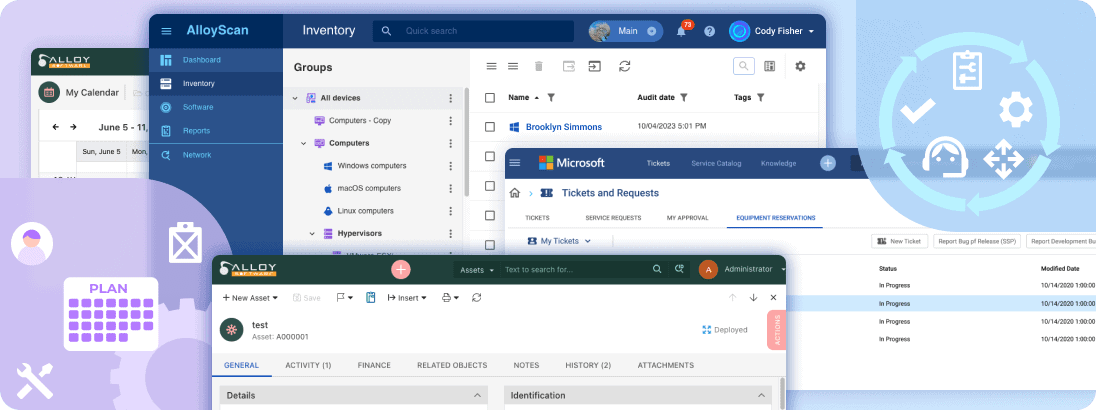
Task: Switch to the Finance tab
Action: (374, 365)
